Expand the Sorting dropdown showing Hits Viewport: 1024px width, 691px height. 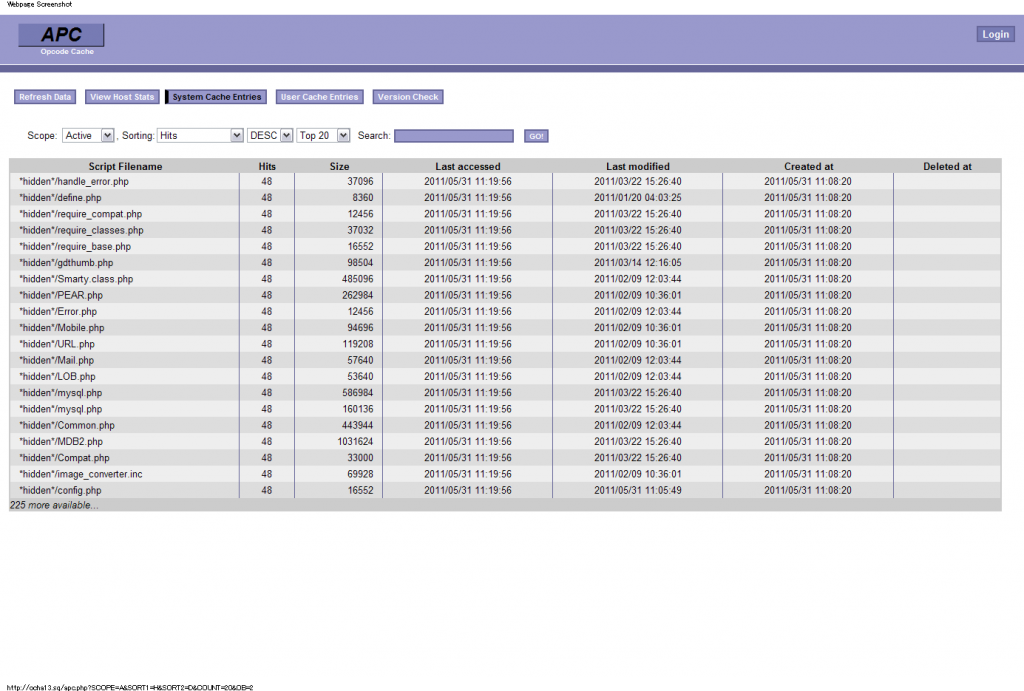[200, 135]
